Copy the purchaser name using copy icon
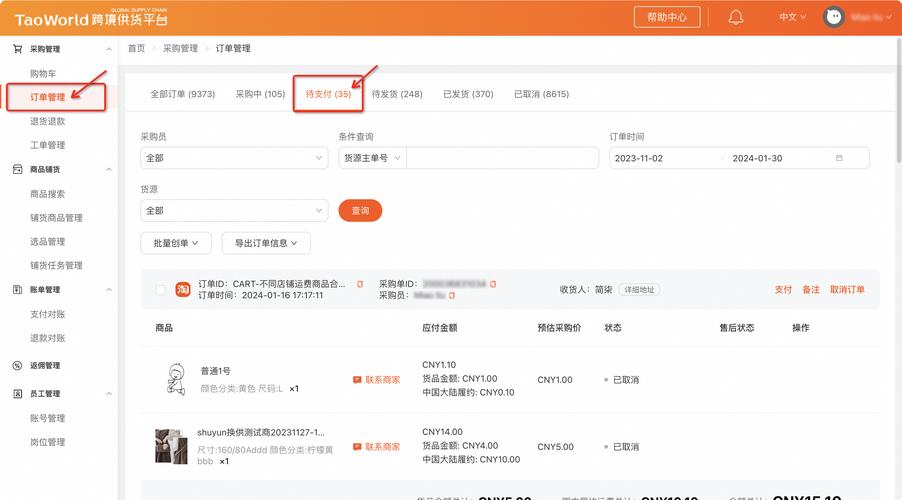The image size is (902, 500). [452, 296]
